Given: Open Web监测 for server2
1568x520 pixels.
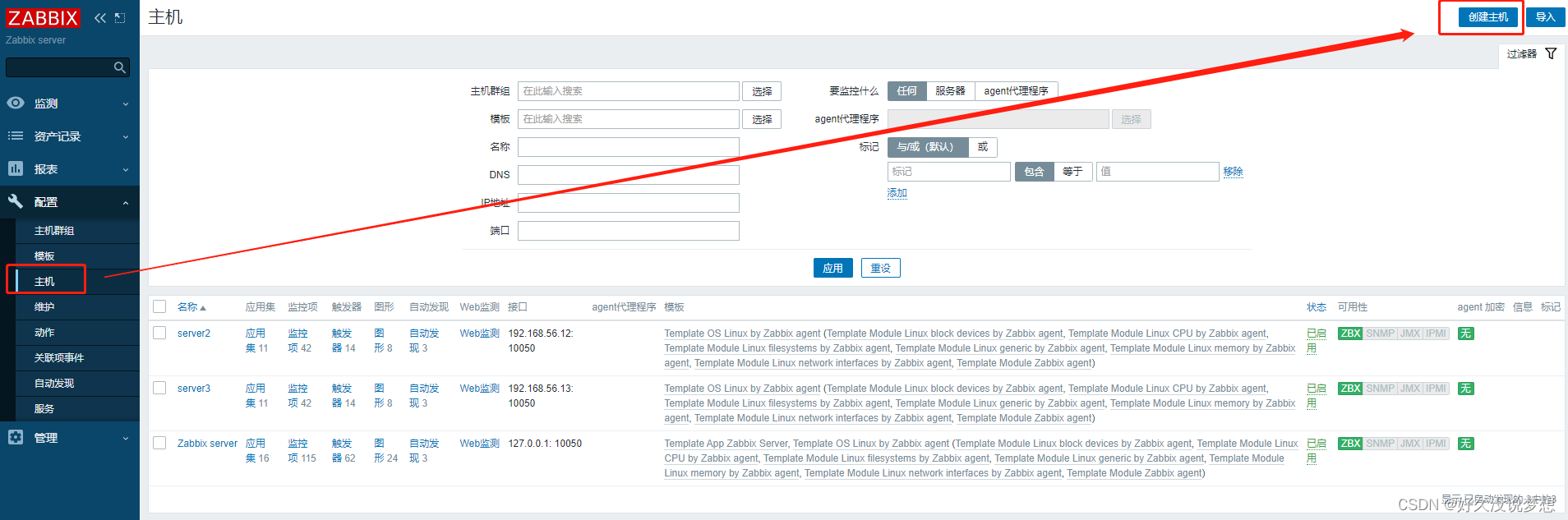Looking at the screenshot, I should pos(479,334).
